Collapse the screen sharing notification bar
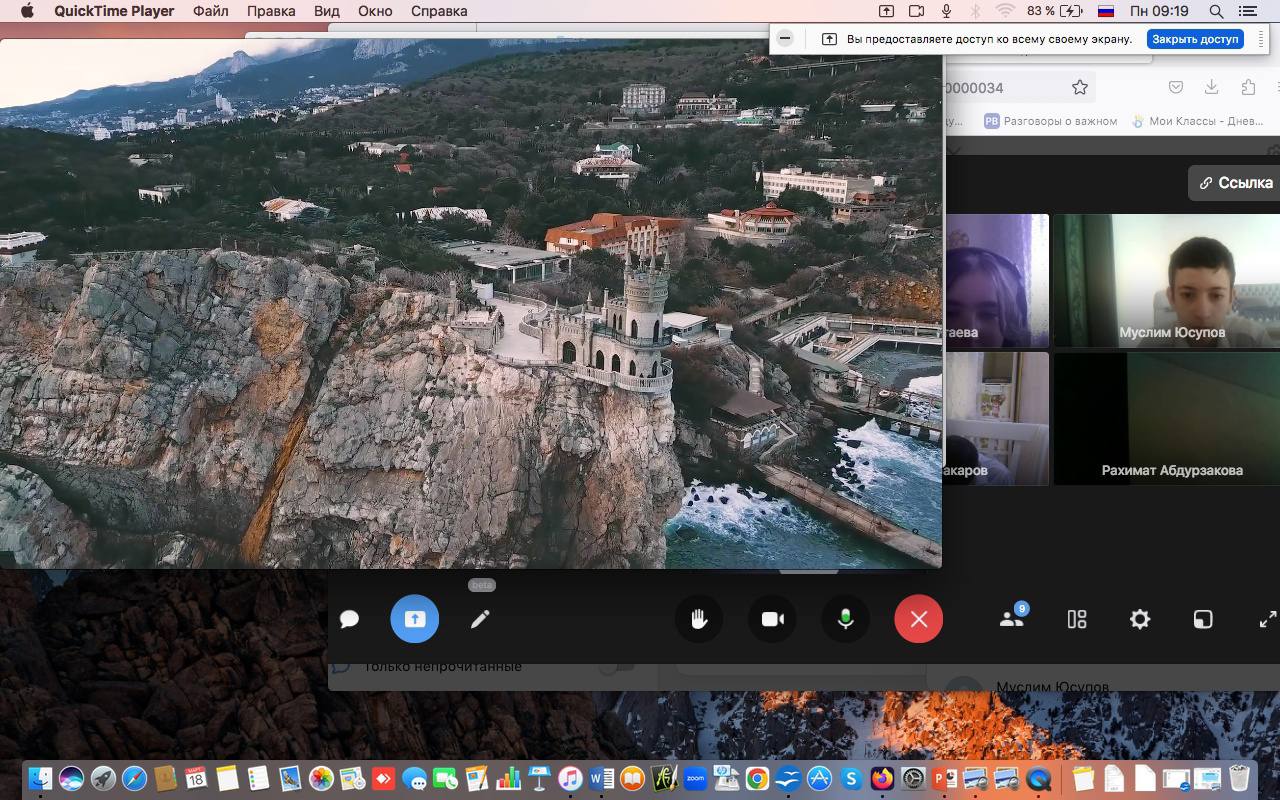Screen dimensions: 1280x800 pyautogui.click(x=785, y=39)
